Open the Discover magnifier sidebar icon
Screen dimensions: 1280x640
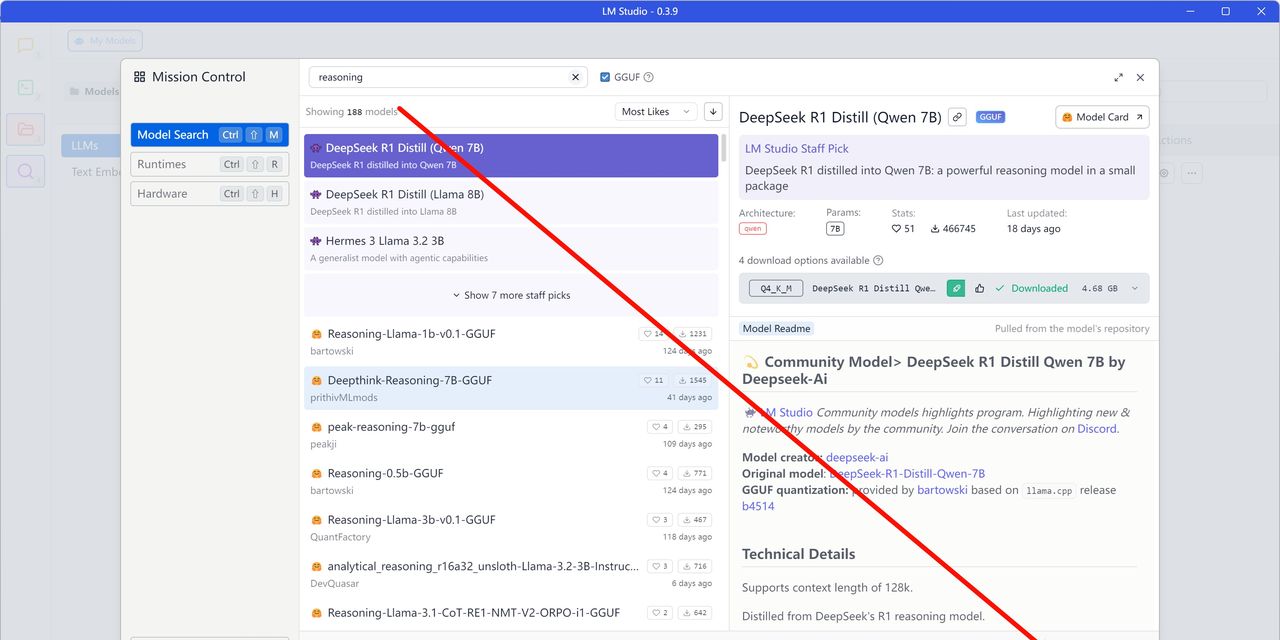26,172
